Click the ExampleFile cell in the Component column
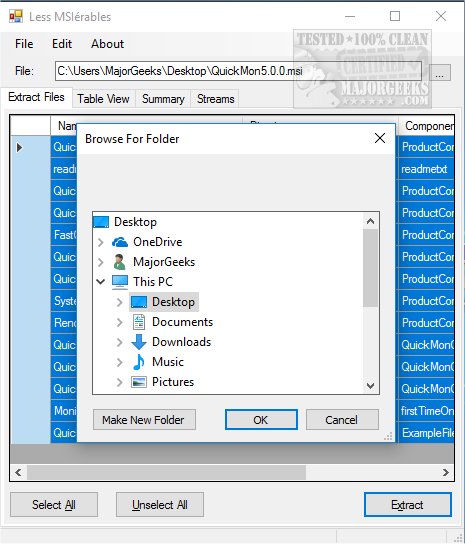This screenshot has width=465, height=544. tap(426, 433)
